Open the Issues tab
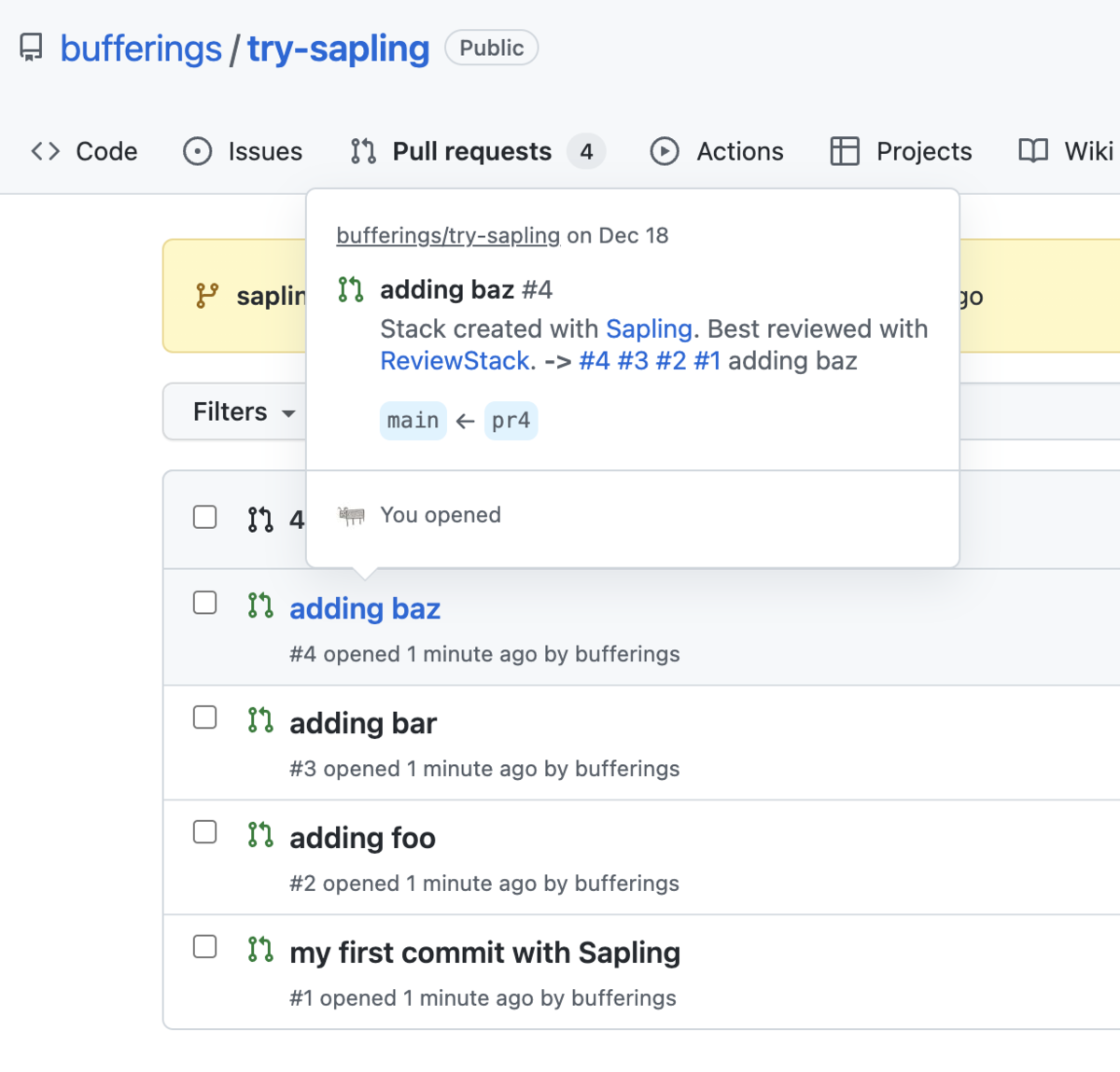 coord(243,151)
